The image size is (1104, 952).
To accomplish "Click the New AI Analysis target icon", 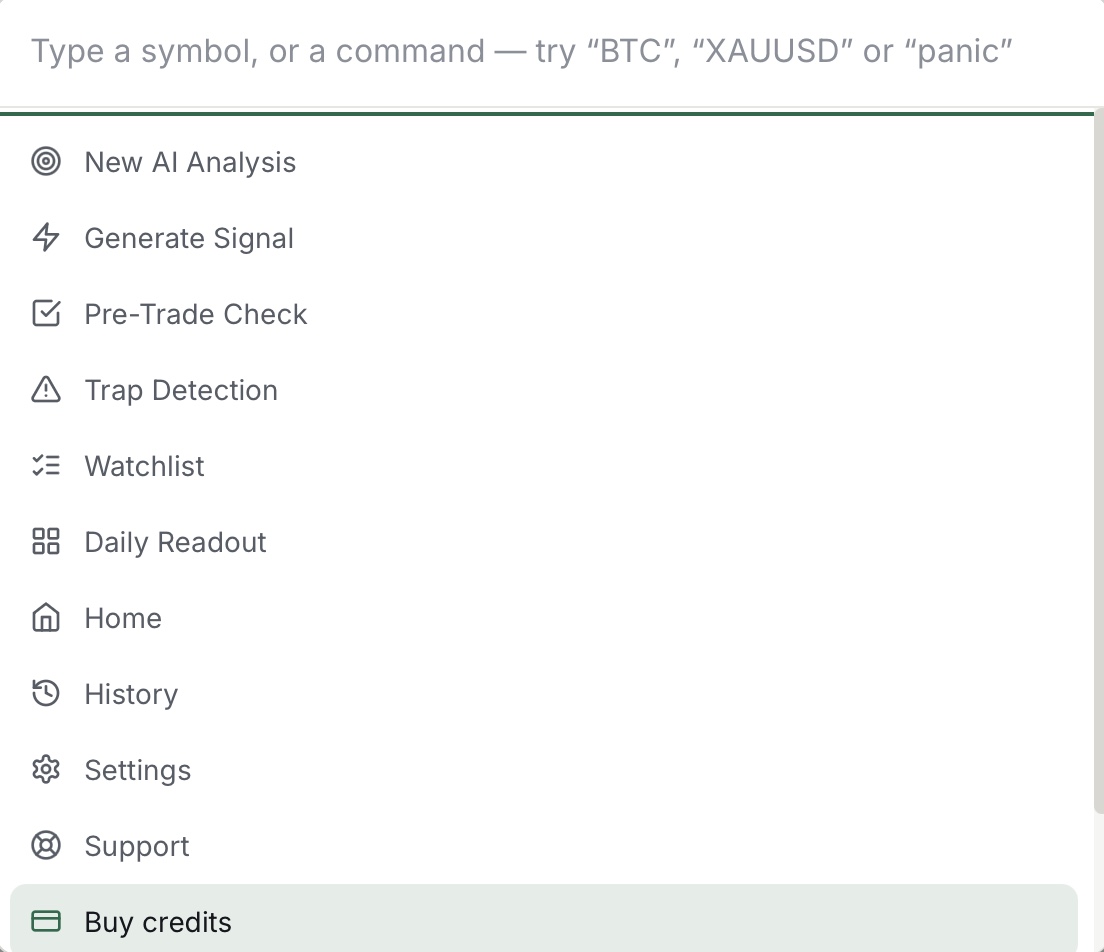I will [46, 162].
